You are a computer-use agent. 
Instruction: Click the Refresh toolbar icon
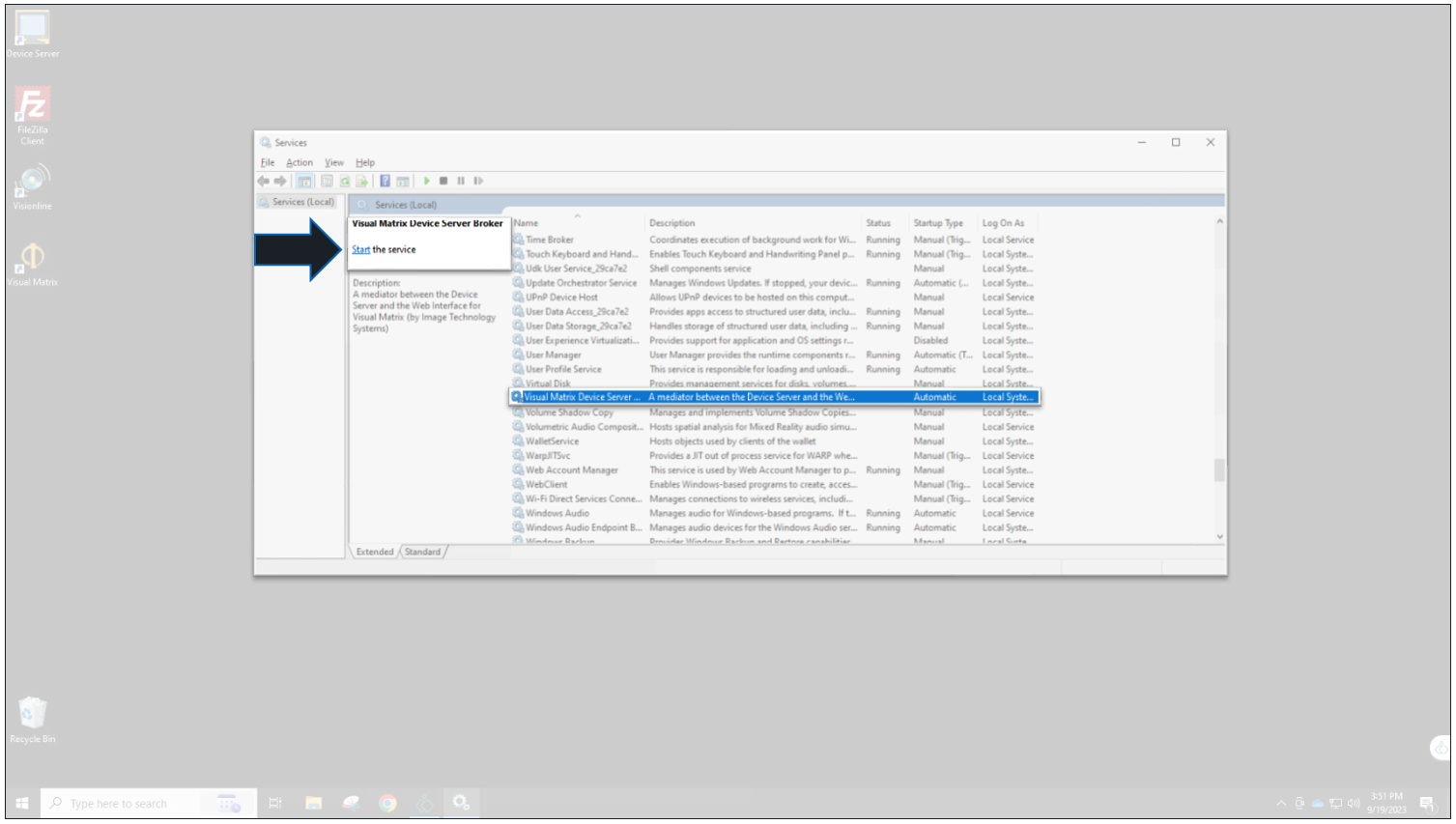(344, 181)
